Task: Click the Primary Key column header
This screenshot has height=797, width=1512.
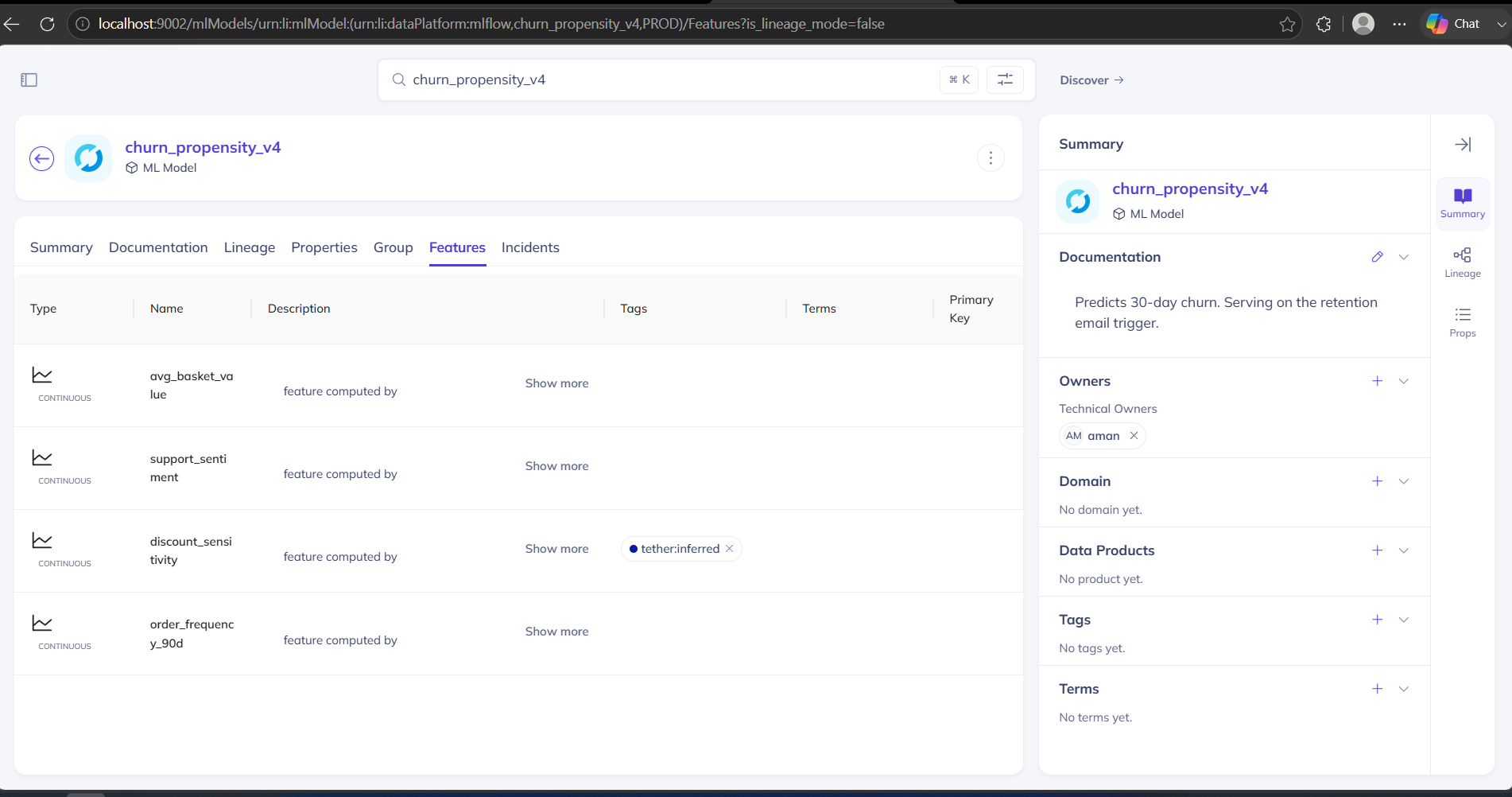Action: tap(971, 309)
